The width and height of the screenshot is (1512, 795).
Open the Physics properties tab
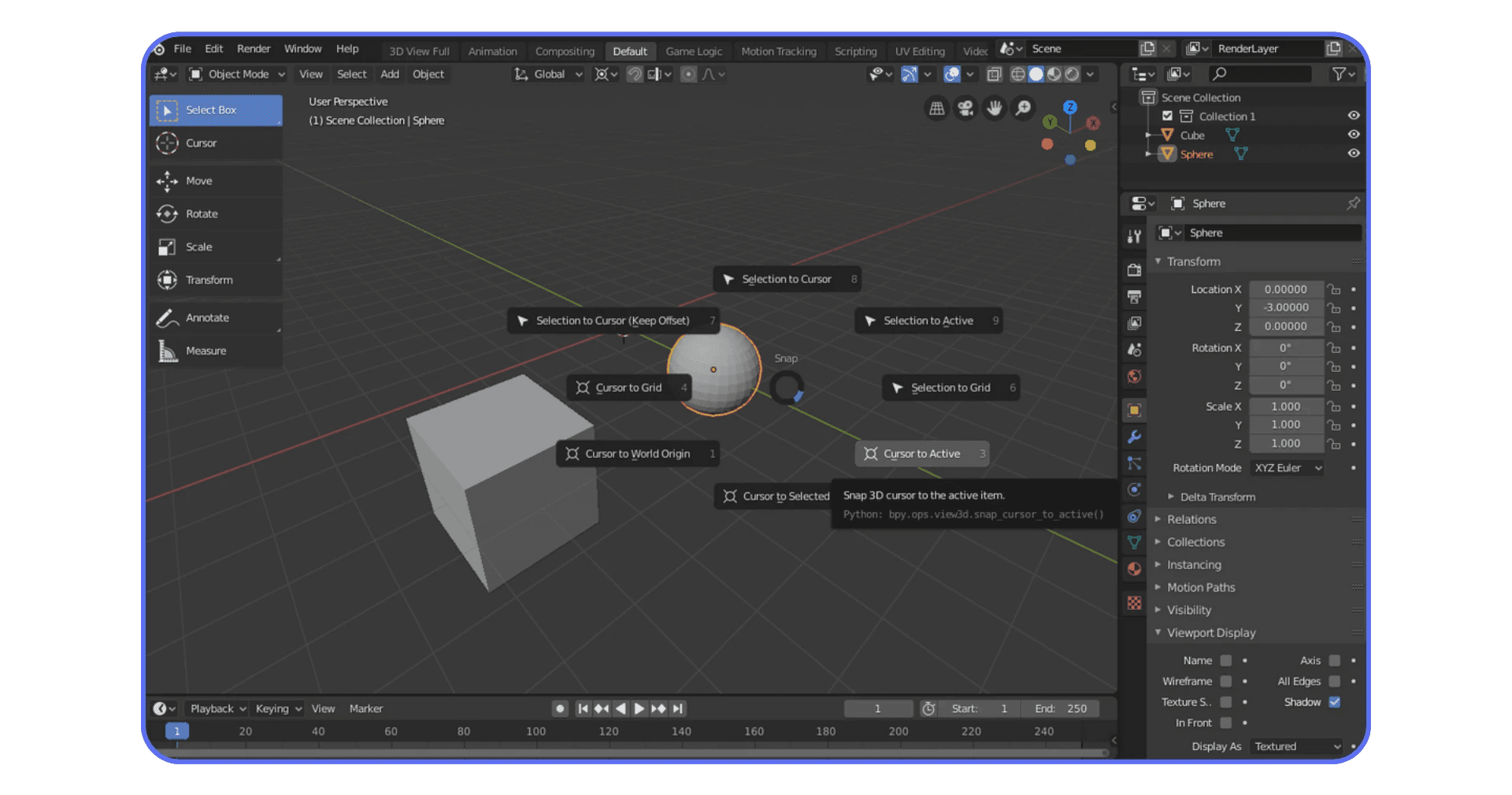(x=1134, y=489)
